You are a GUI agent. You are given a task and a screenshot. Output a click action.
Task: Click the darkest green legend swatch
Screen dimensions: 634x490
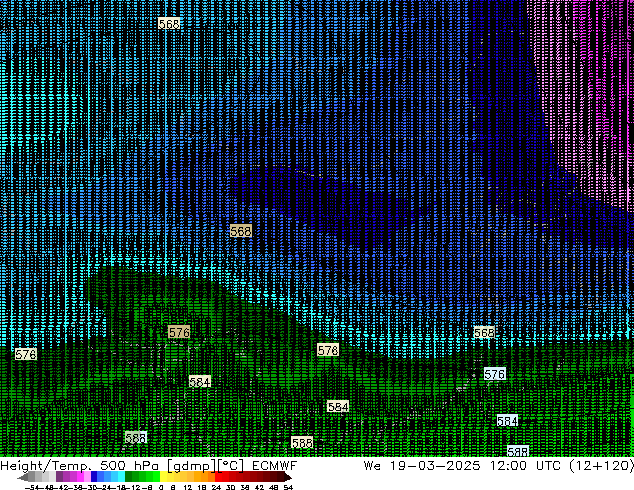tap(129, 477)
